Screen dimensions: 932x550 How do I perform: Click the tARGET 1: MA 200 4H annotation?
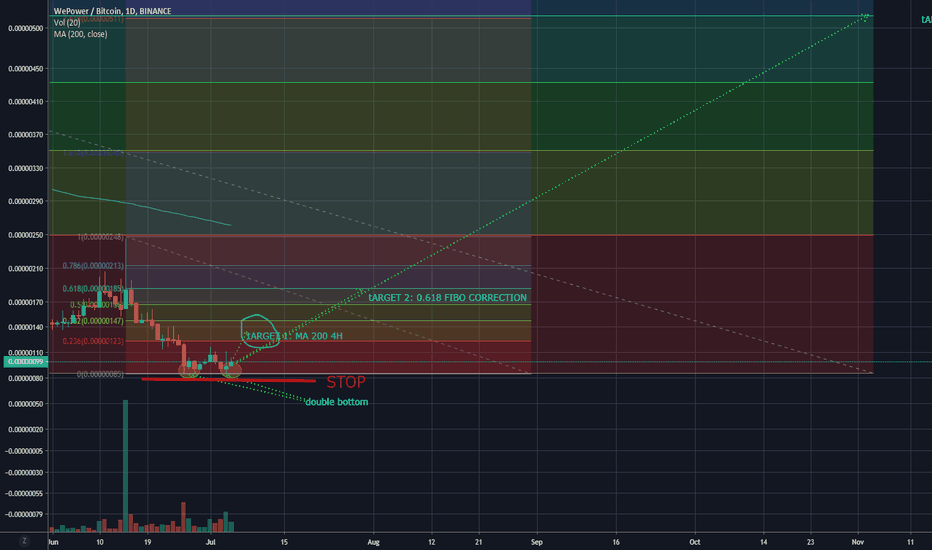[x=294, y=336]
